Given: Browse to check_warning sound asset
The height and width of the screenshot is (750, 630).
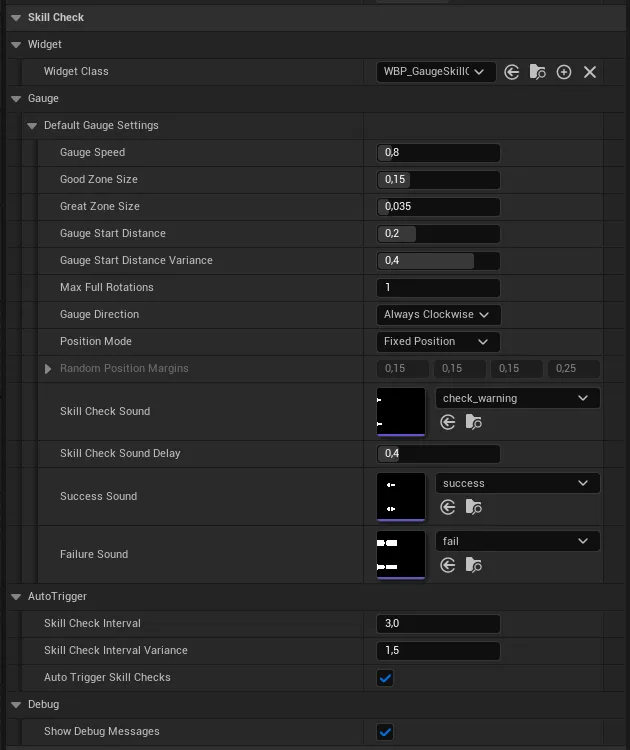Looking at the screenshot, I should 474,422.
